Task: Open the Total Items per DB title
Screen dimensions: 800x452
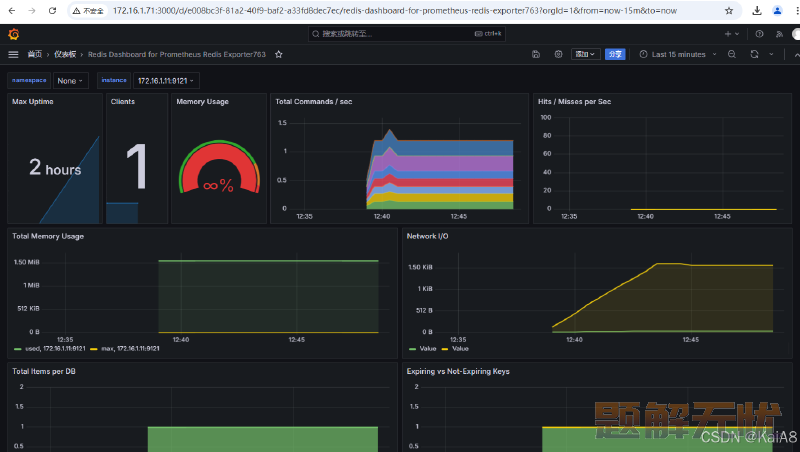Action: (x=44, y=371)
